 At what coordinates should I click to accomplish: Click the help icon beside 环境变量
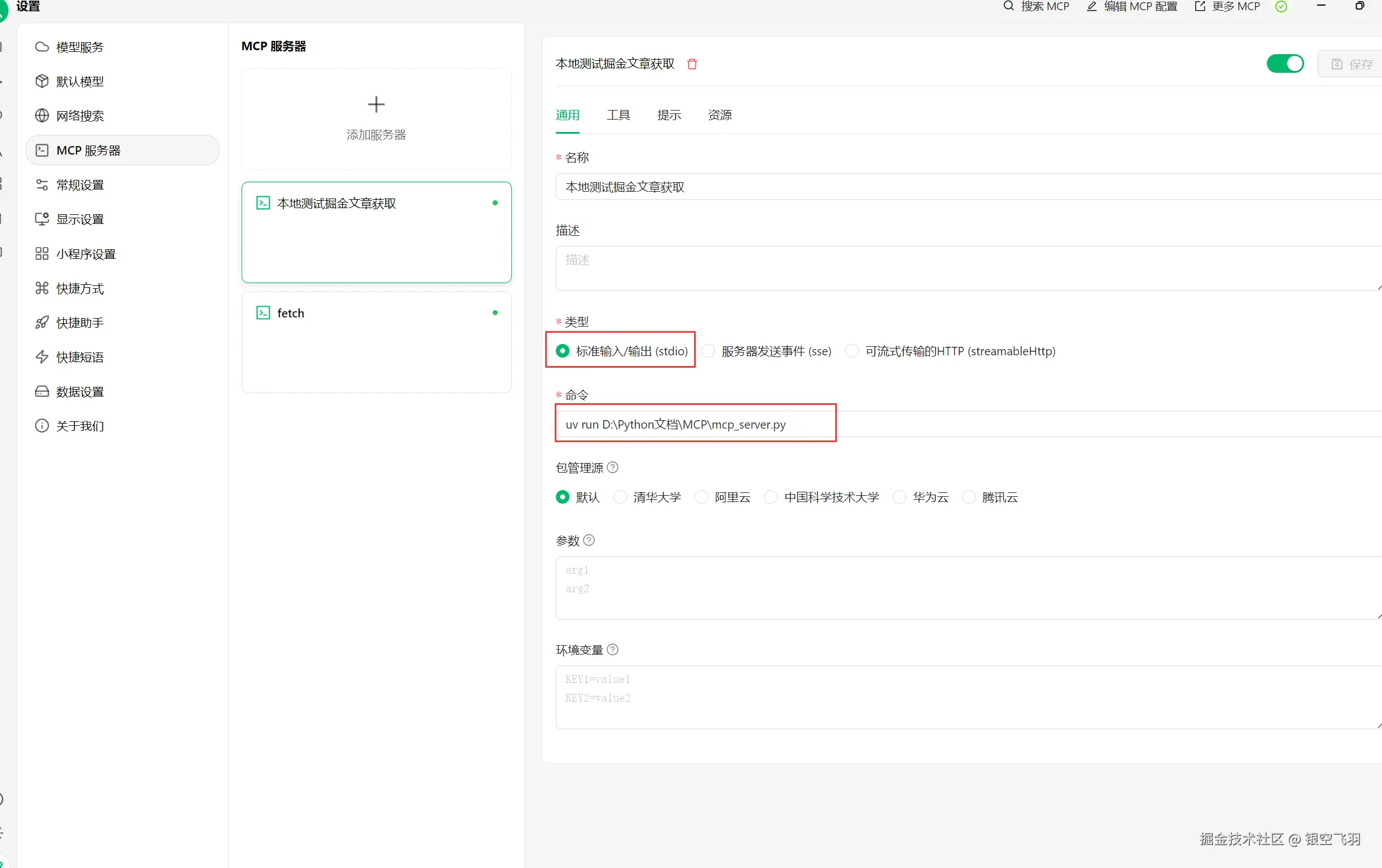[x=613, y=649]
